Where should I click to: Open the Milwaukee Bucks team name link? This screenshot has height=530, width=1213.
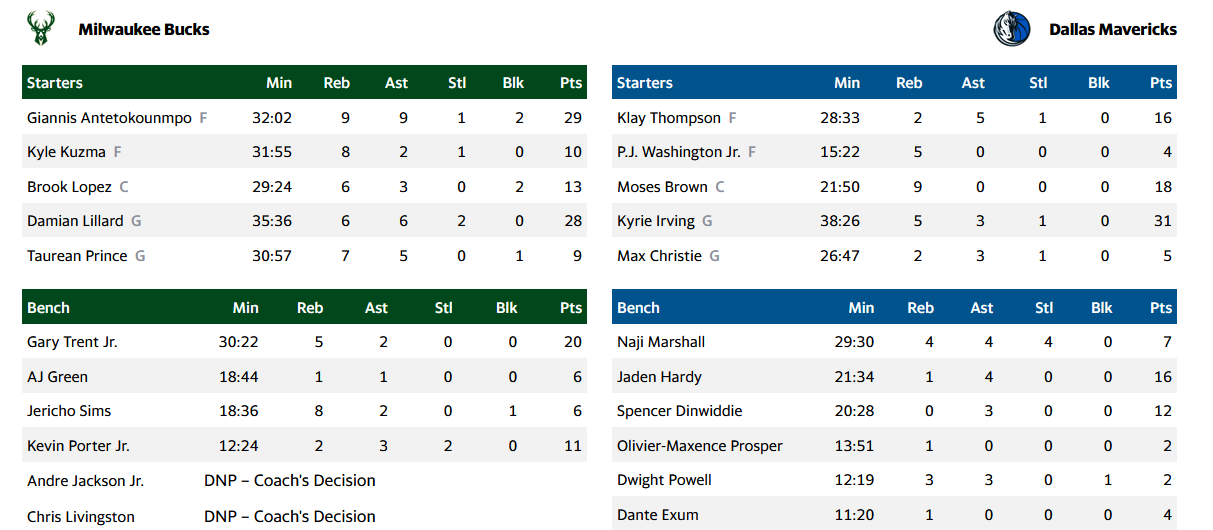[144, 29]
